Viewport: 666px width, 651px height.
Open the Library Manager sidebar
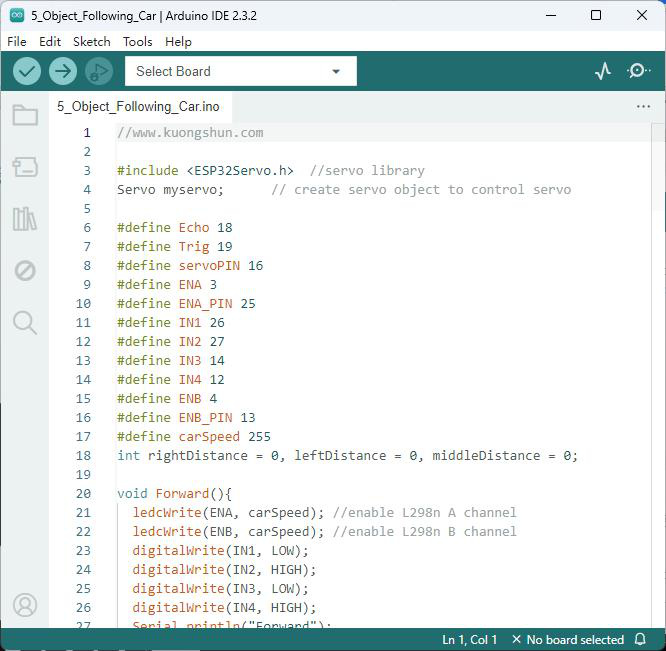25,219
